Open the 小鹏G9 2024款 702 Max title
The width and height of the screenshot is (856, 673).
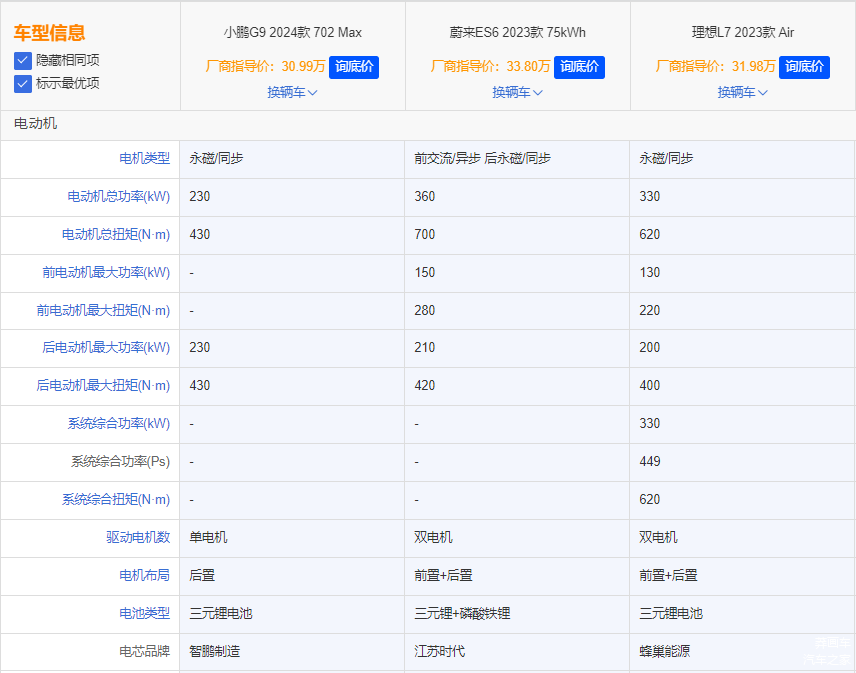(x=293, y=33)
